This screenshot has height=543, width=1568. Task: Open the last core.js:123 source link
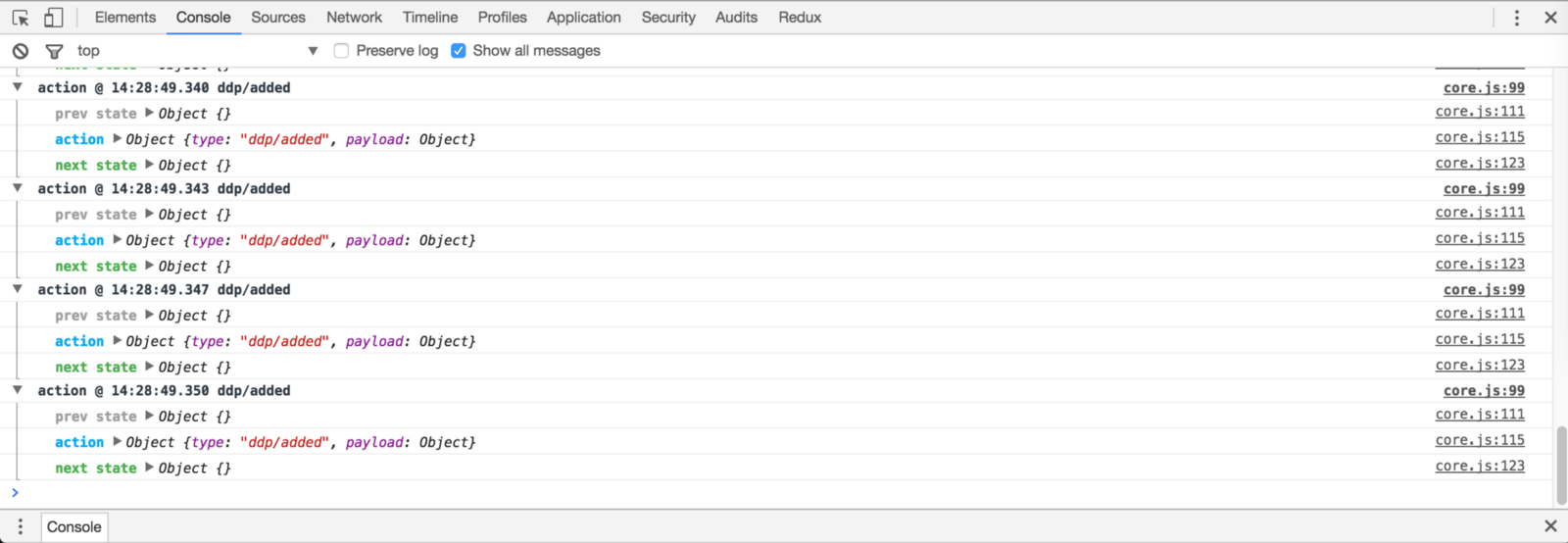tap(1480, 467)
